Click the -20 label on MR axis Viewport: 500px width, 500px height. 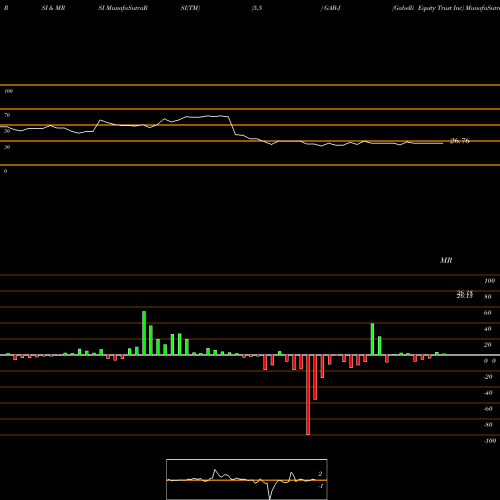488,377
